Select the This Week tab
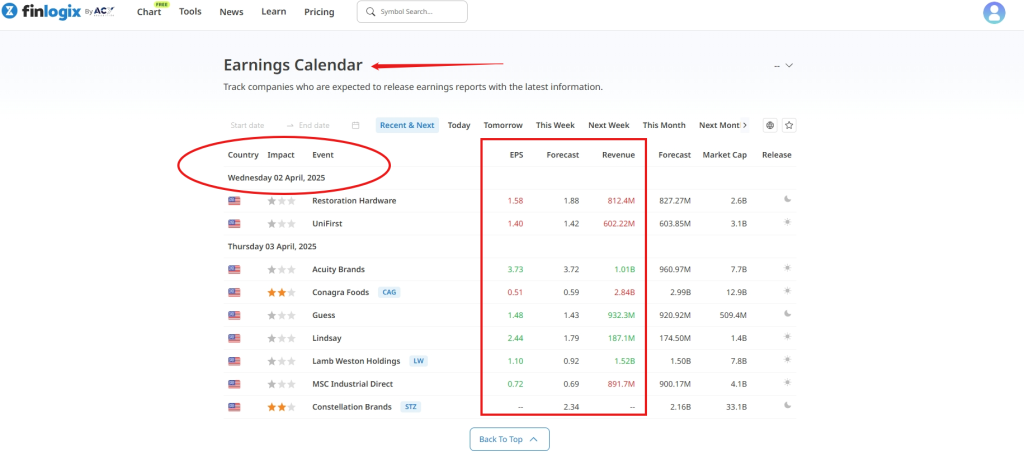Image resolution: width=1024 pixels, height=470 pixels. pos(555,125)
